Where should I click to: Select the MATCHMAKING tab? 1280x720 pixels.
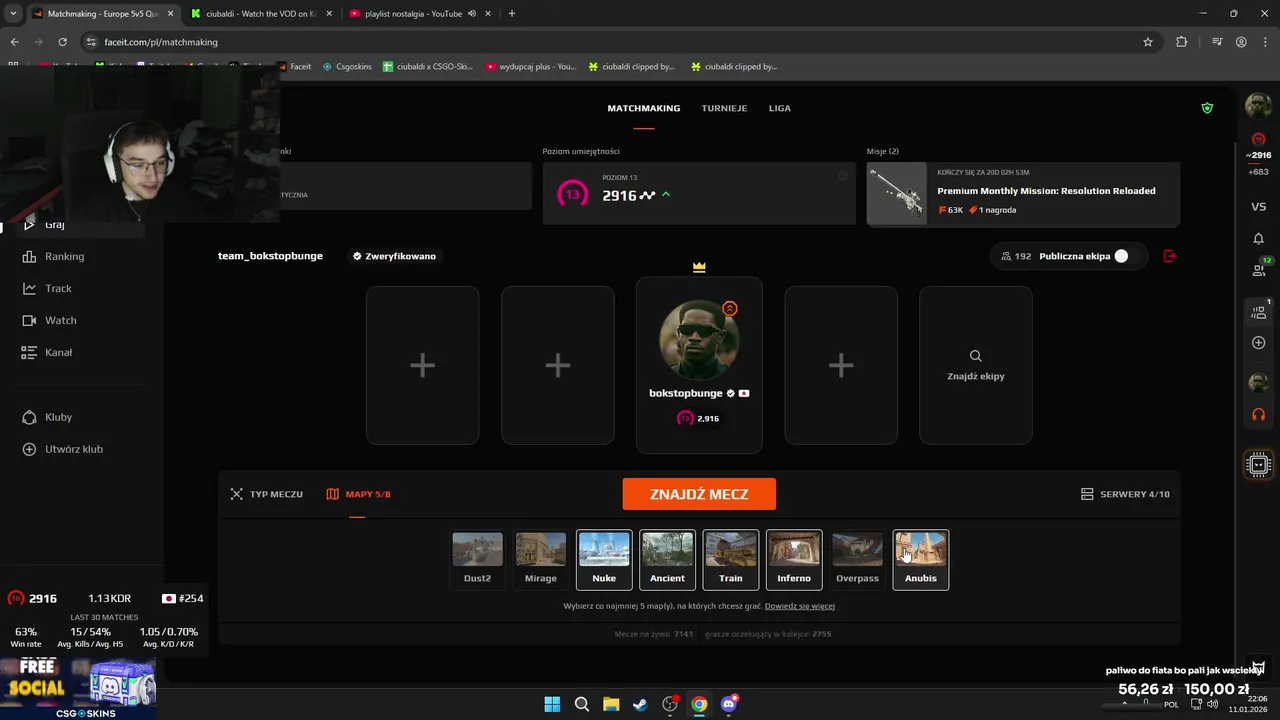point(644,108)
